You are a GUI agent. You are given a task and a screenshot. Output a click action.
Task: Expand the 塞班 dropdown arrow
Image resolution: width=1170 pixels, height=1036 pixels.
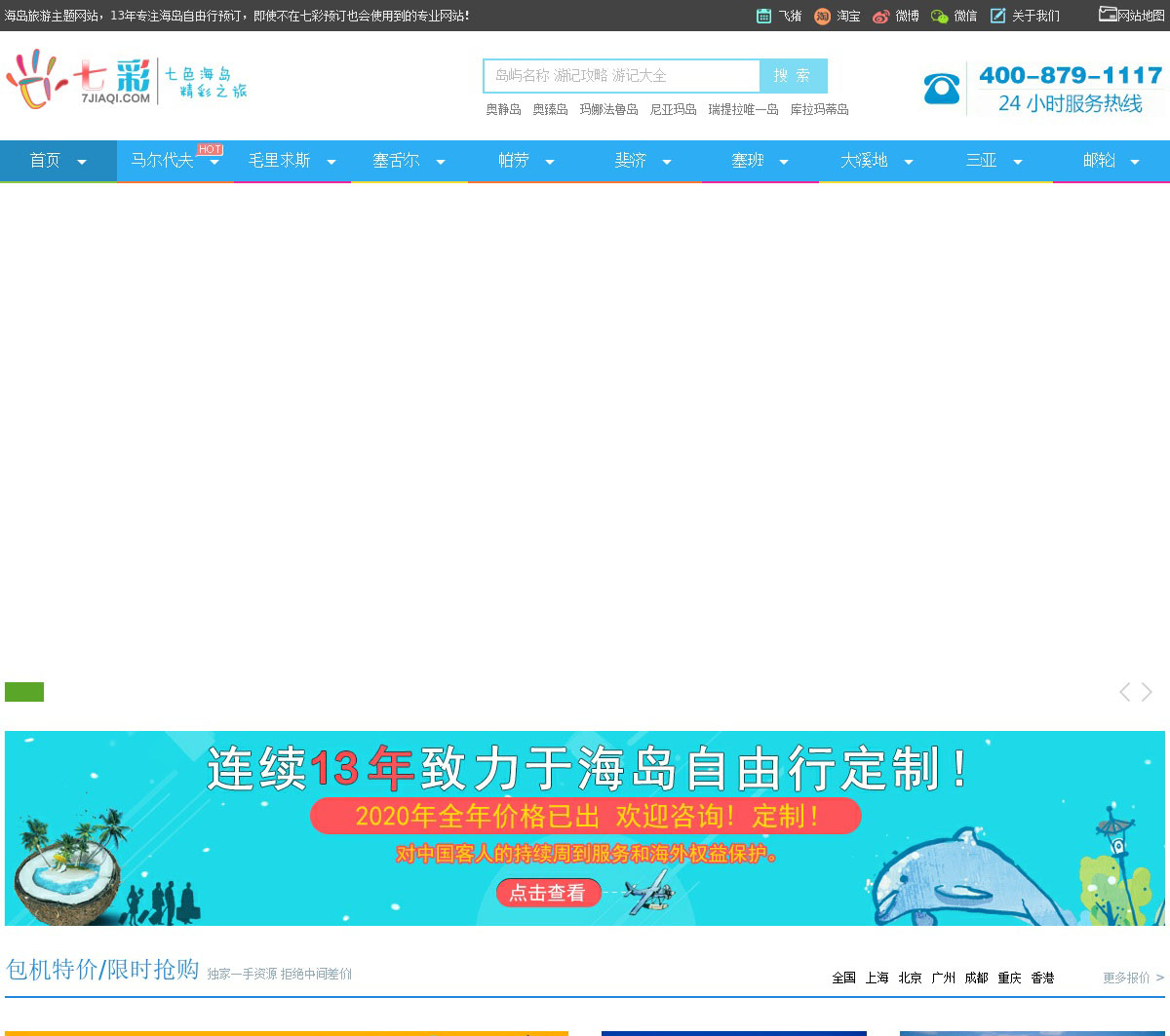pyautogui.click(x=784, y=162)
